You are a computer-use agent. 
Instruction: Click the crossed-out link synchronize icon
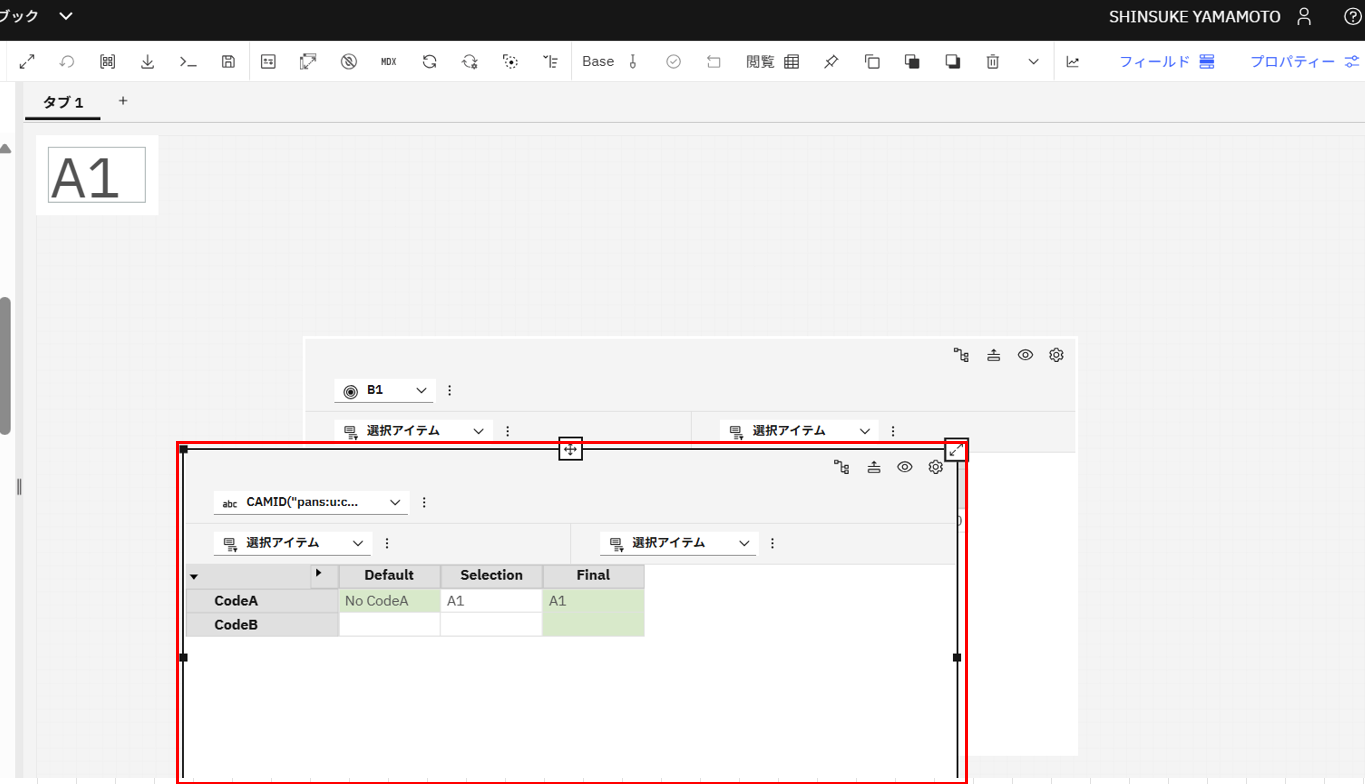point(348,62)
